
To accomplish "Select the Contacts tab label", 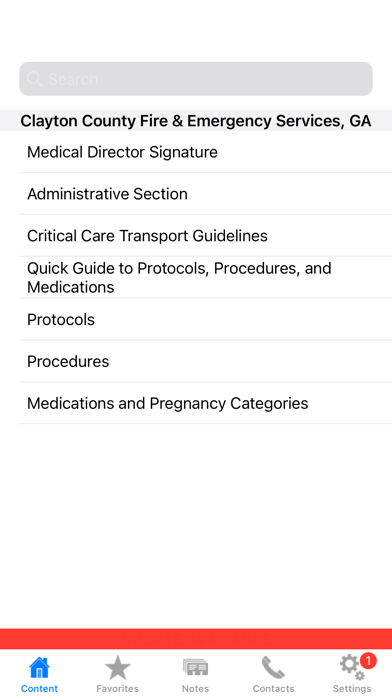I will (x=273, y=689).
